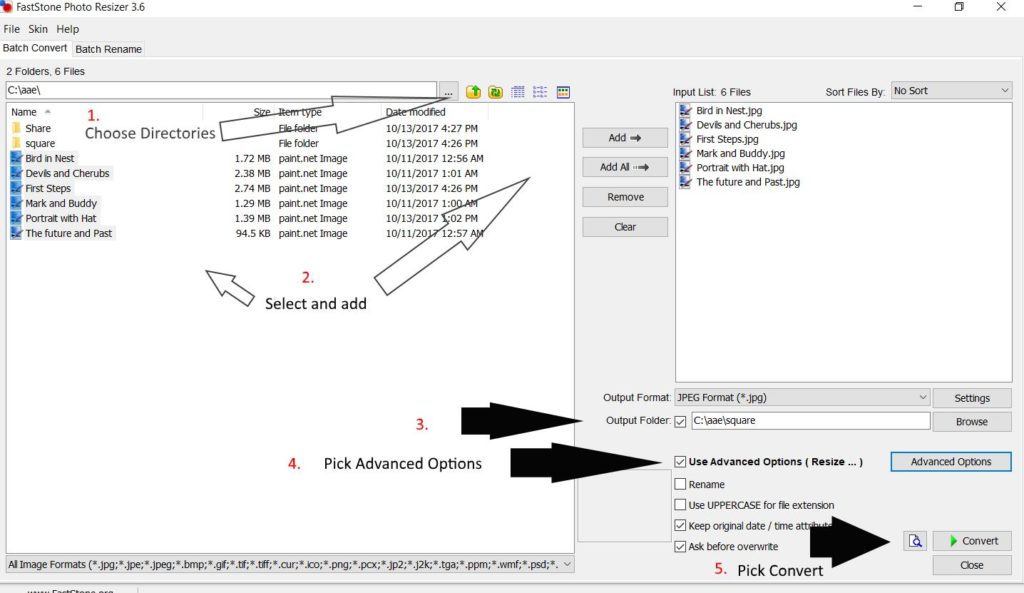Click the Close button below Convert

point(972,565)
